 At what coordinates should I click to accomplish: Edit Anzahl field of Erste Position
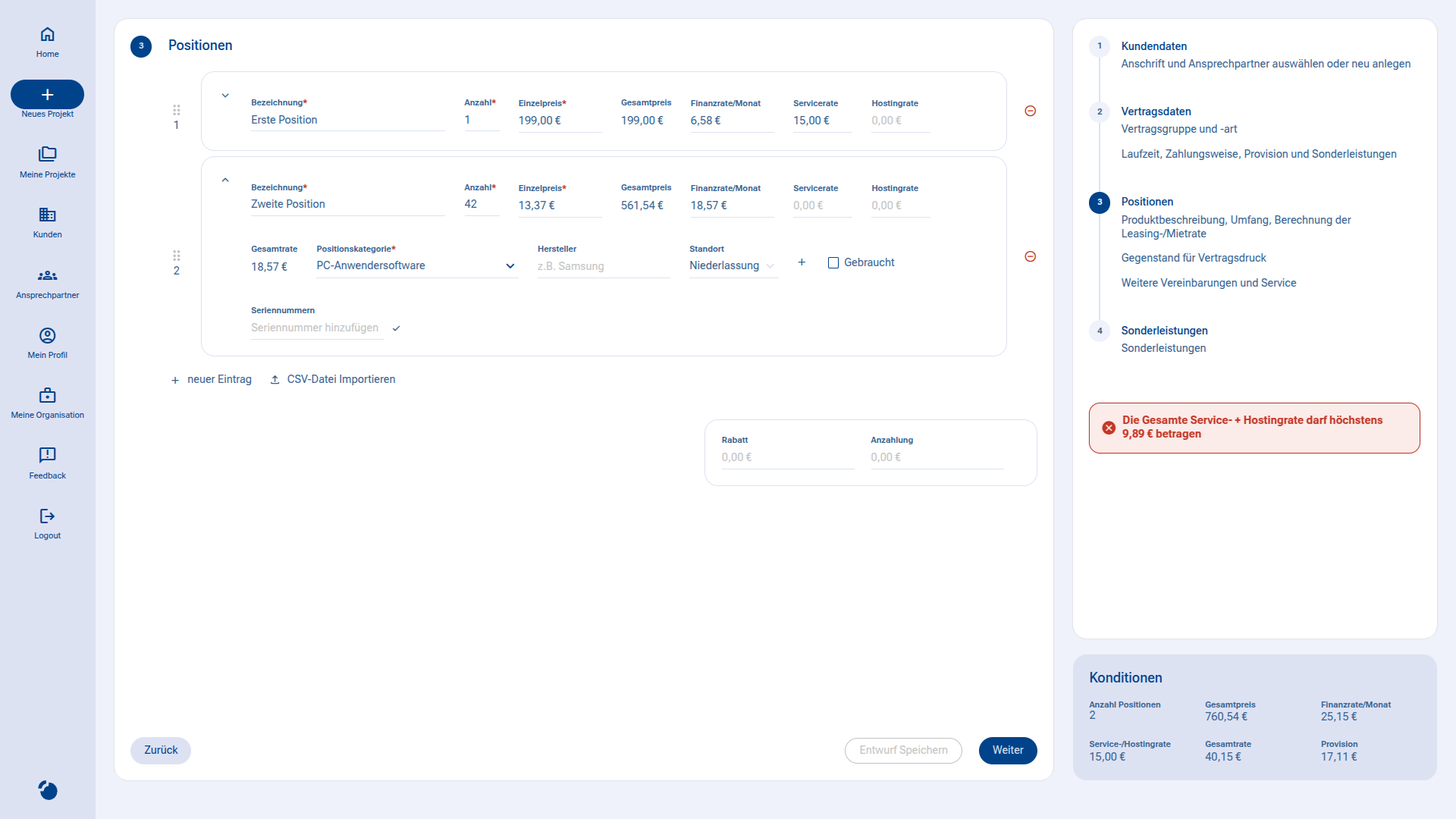482,120
